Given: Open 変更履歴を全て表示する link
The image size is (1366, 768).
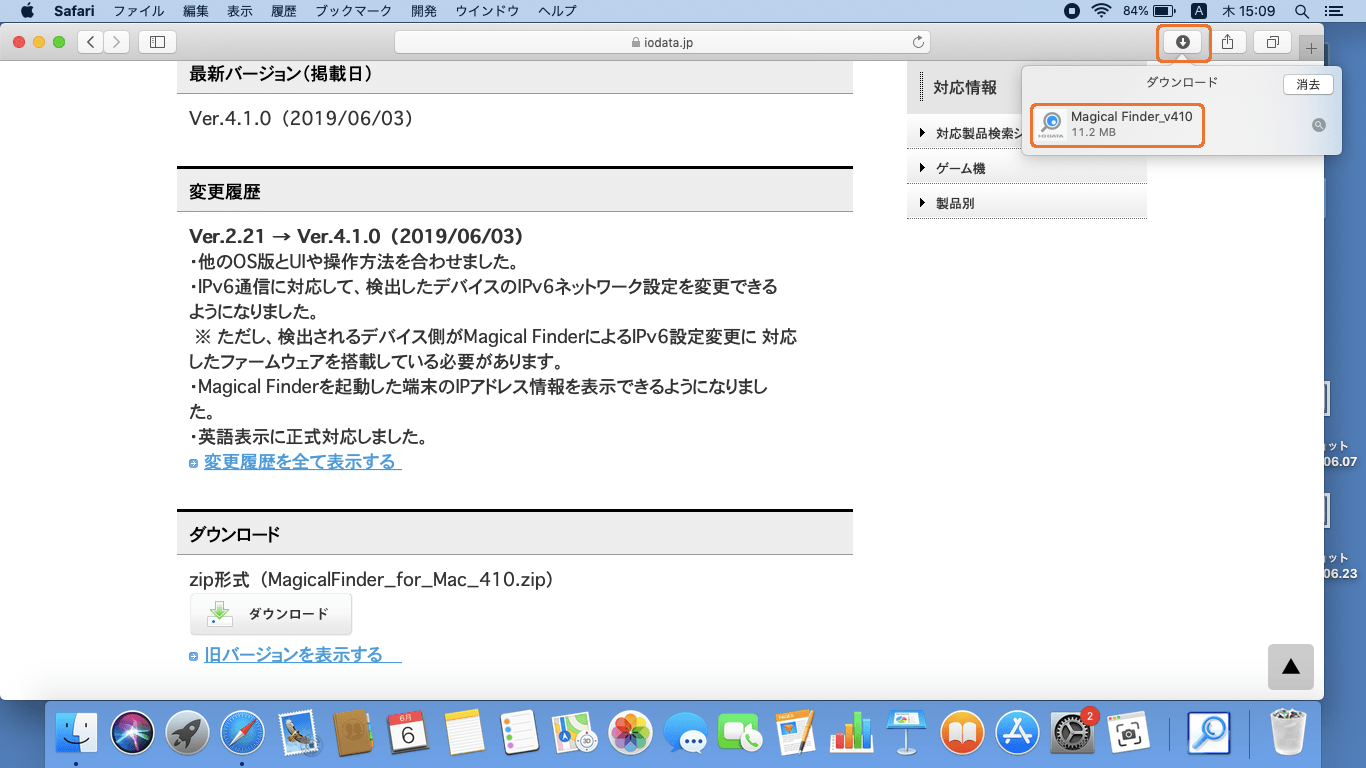Looking at the screenshot, I should pos(301,462).
